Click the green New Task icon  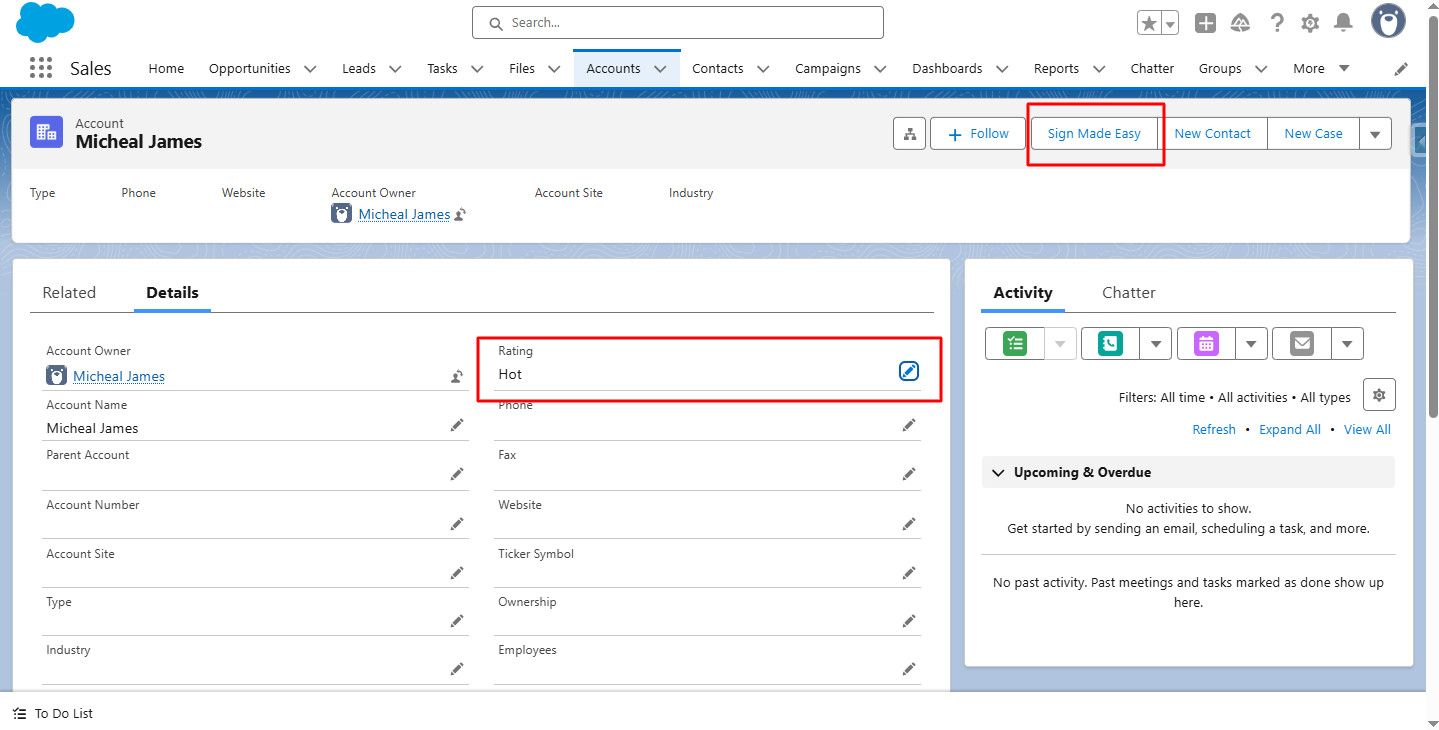pyautogui.click(x=1015, y=343)
